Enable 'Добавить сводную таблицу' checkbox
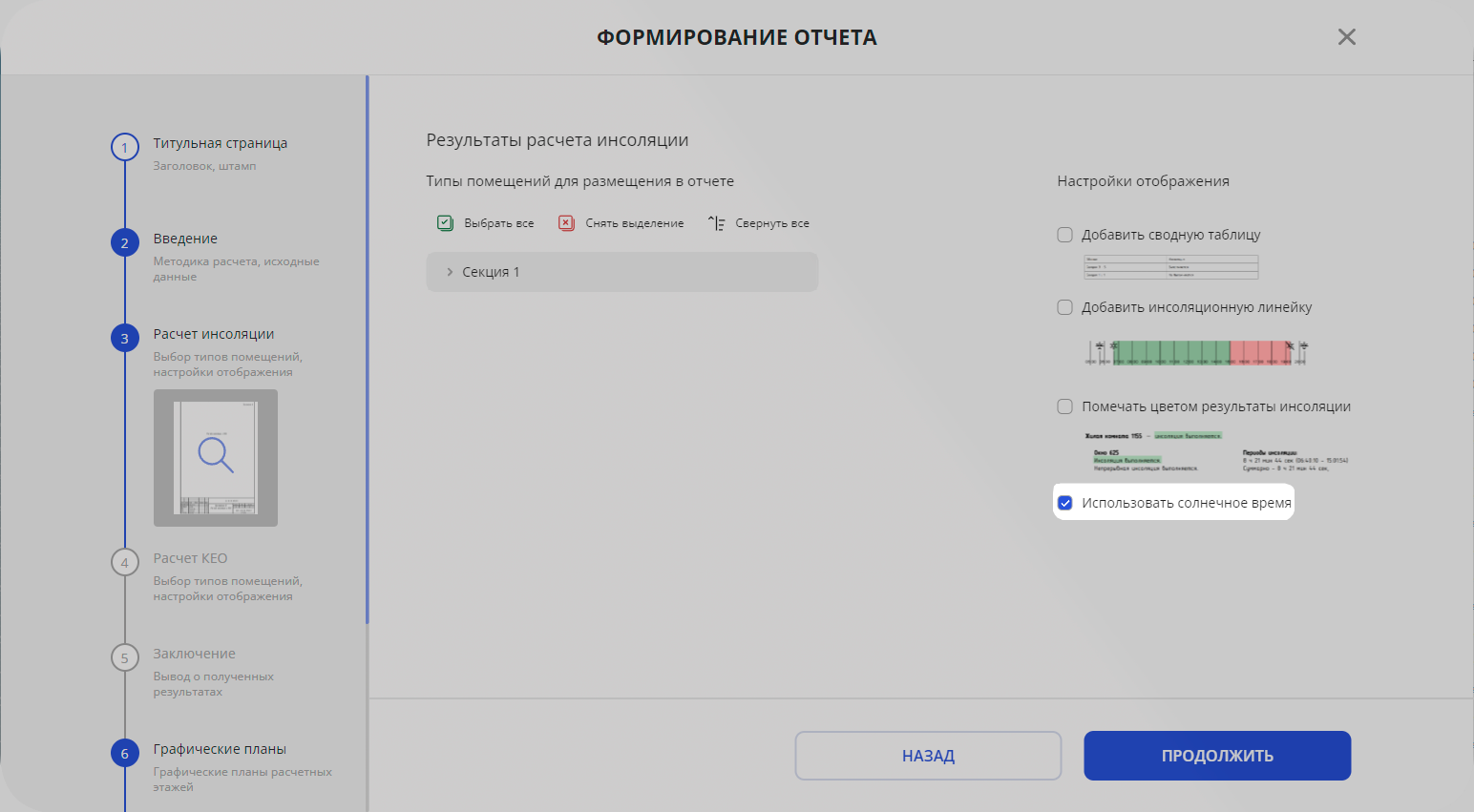The width and height of the screenshot is (1474, 812). [x=1065, y=235]
